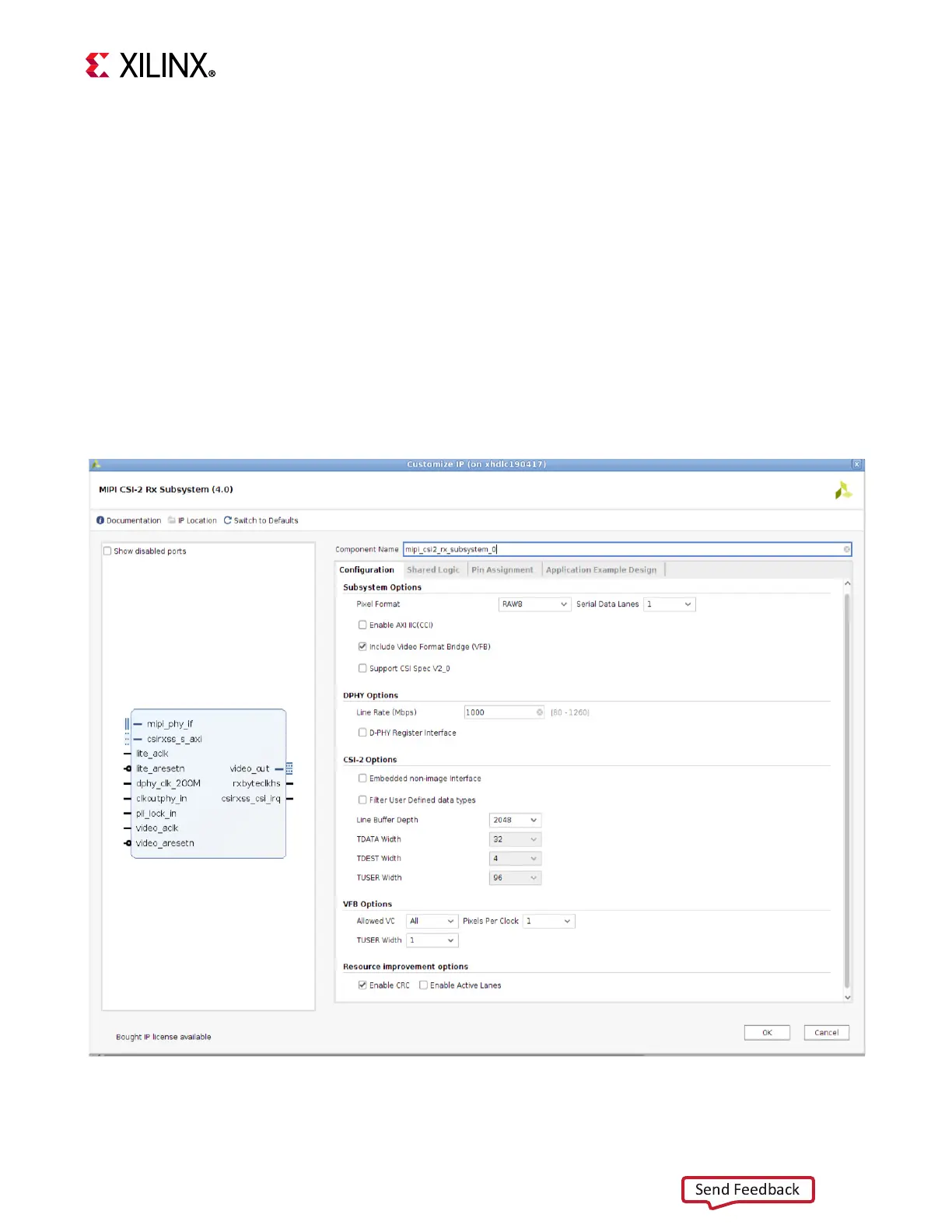Open the Allowed VC dropdown
Viewport: 952px width, 1232px height.
point(432,921)
